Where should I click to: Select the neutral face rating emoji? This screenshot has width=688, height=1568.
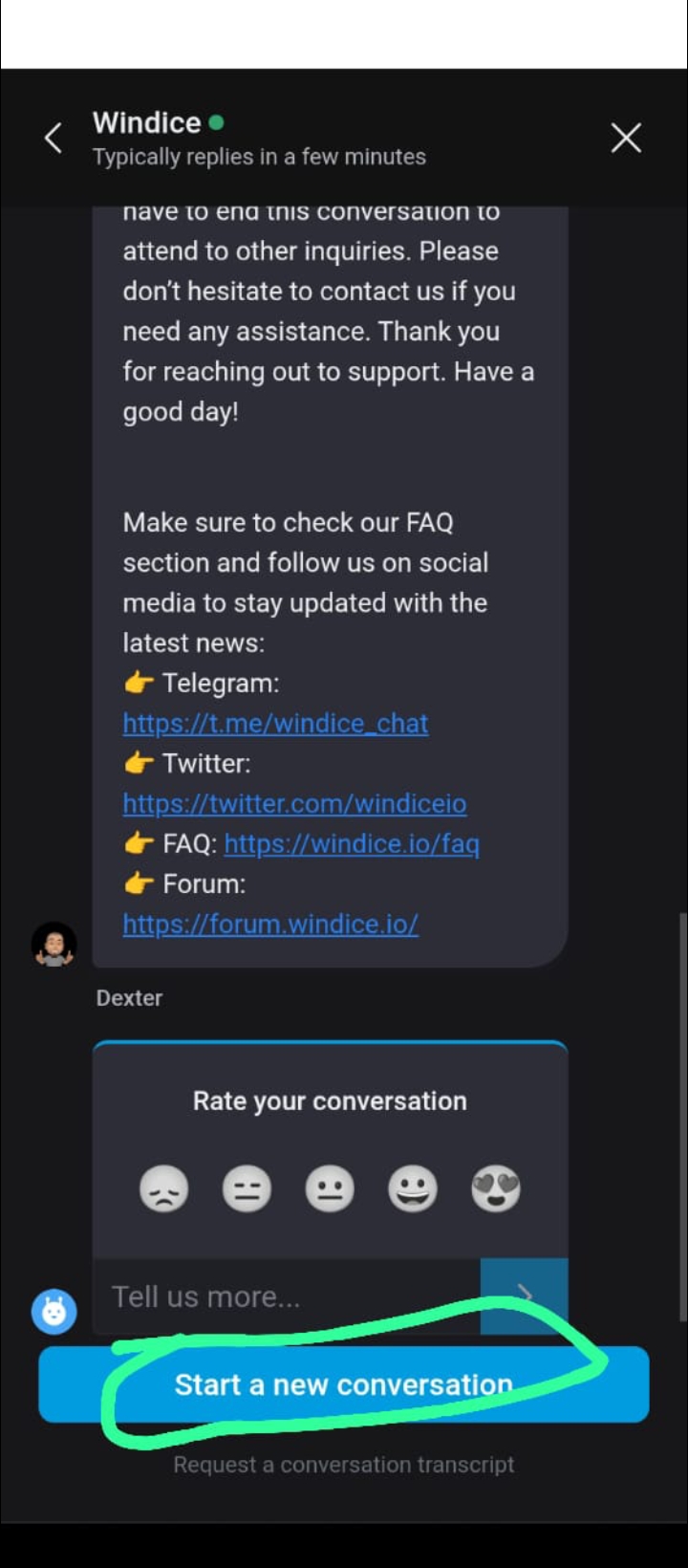(x=330, y=1187)
